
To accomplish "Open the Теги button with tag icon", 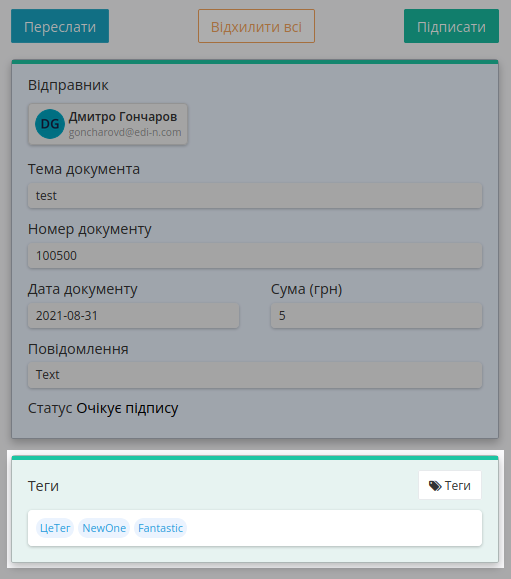I will [x=450, y=485].
